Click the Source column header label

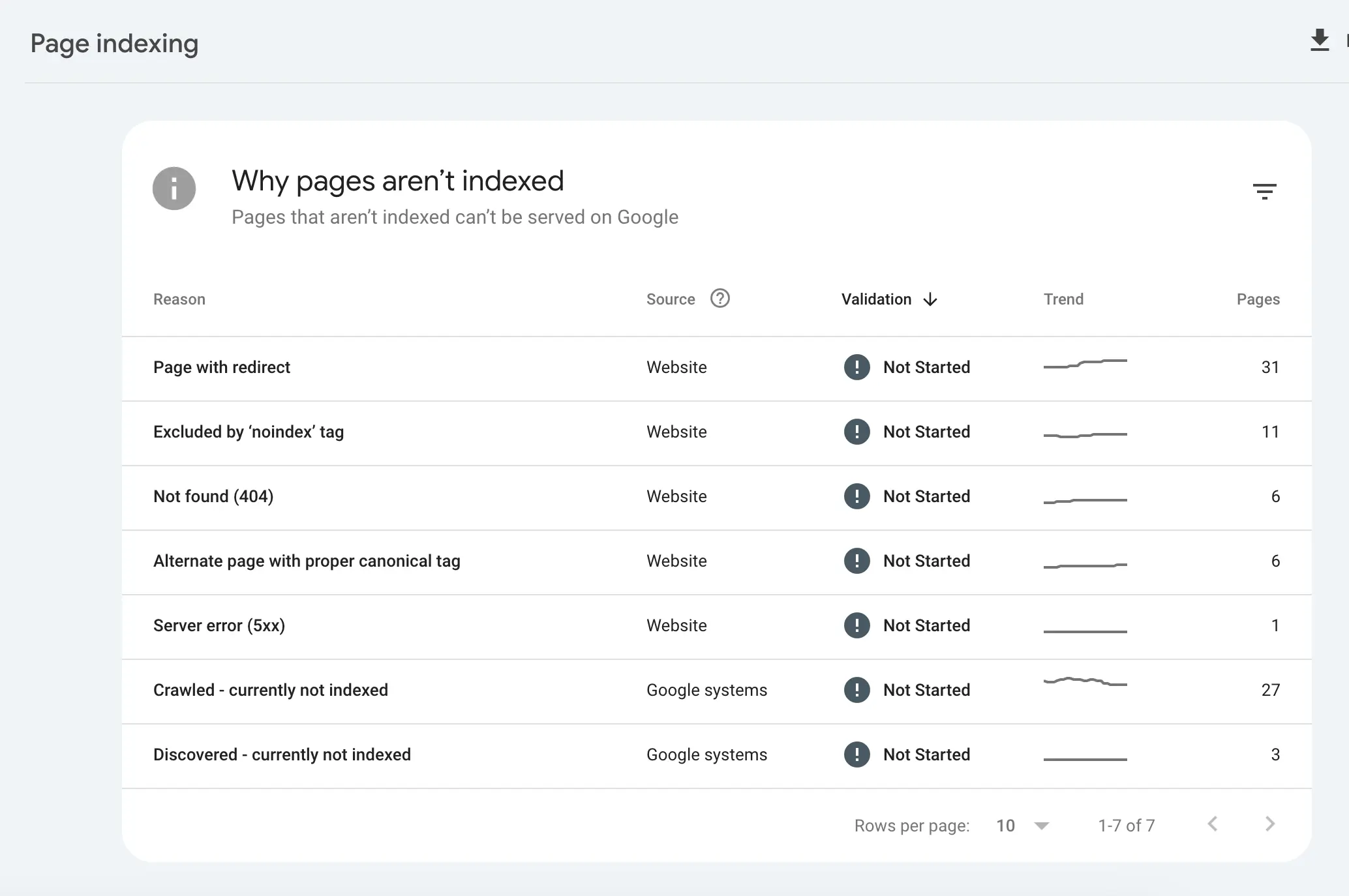tap(671, 299)
